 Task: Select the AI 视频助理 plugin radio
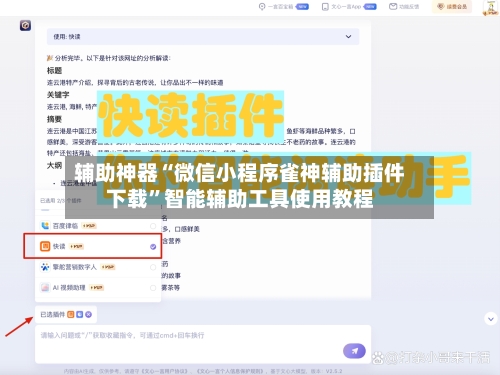point(153,288)
